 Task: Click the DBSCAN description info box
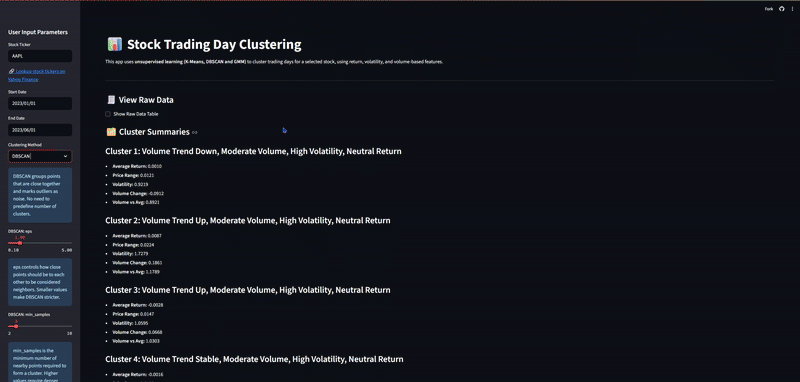pyautogui.click(x=40, y=195)
